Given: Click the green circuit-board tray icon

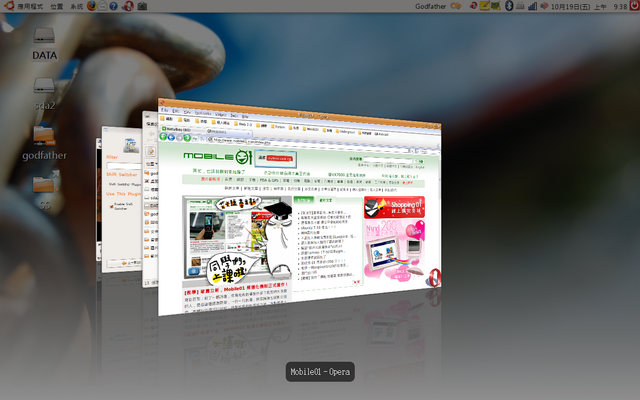Looking at the screenshot, I should (496, 6).
